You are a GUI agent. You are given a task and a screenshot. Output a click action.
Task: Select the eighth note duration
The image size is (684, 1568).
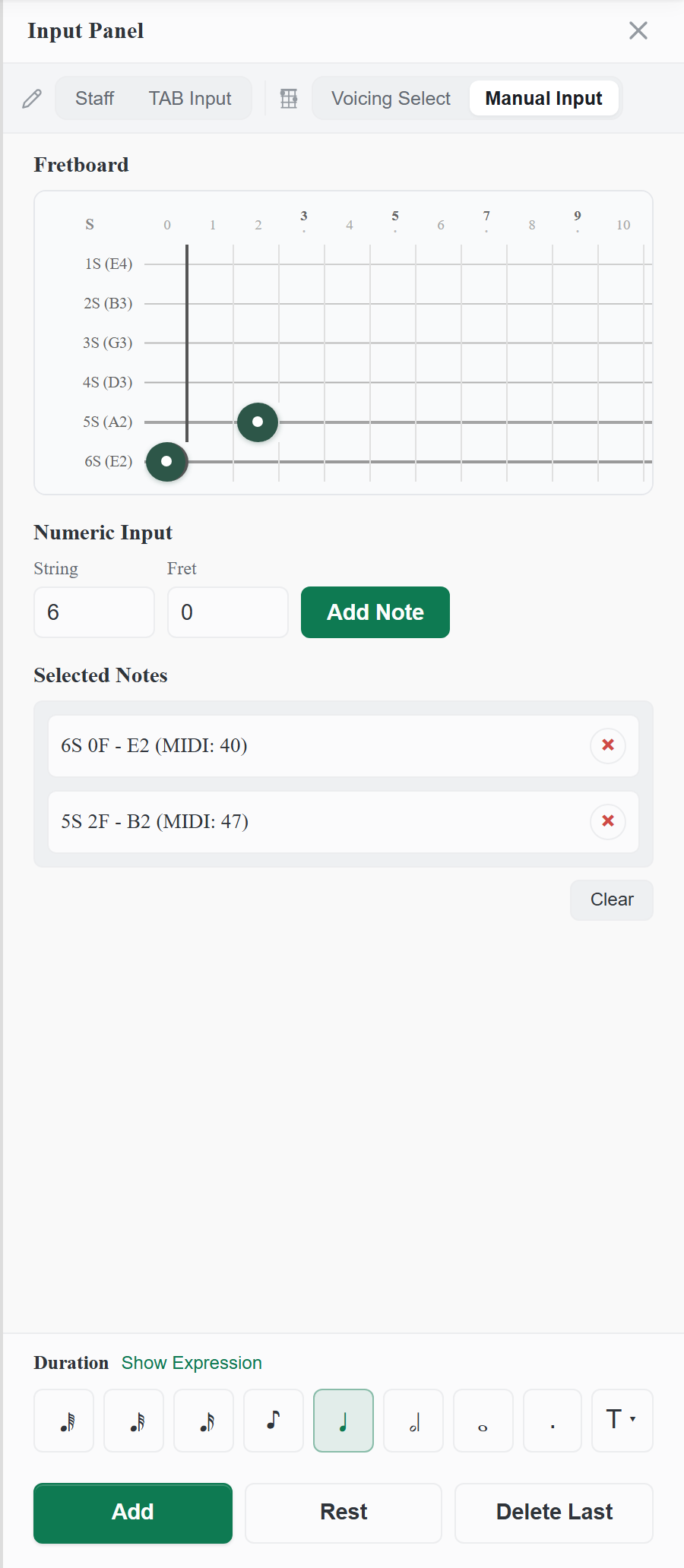tap(274, 1421)
